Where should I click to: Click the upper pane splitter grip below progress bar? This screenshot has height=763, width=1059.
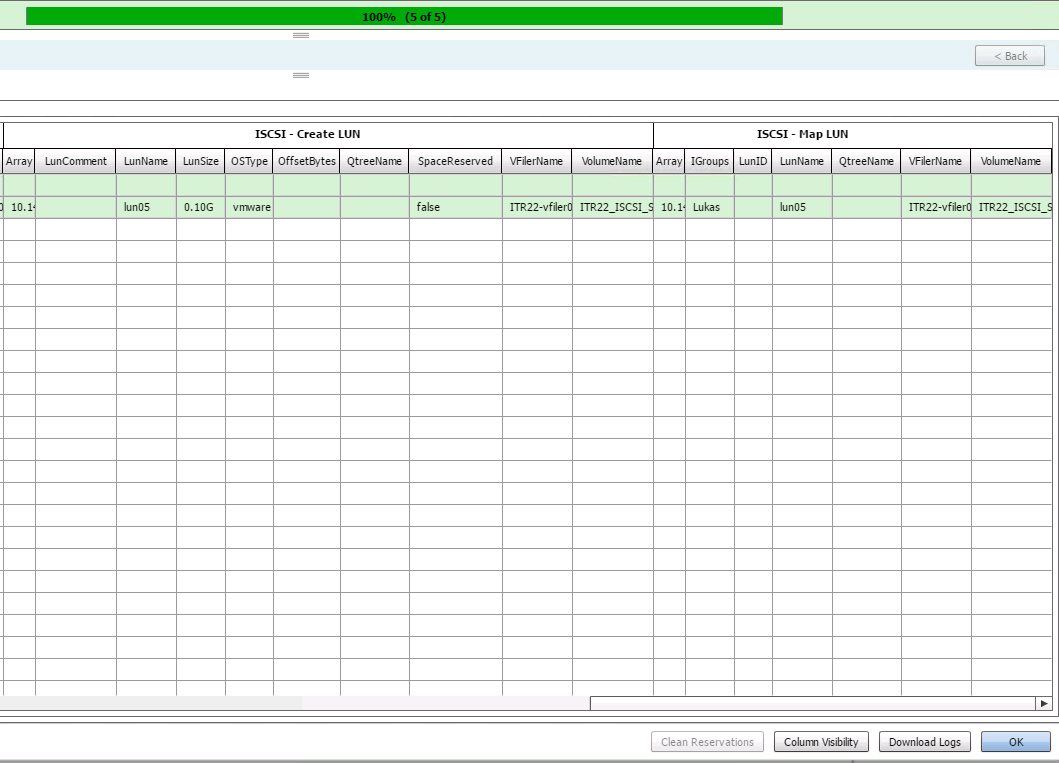coord(301,35)
